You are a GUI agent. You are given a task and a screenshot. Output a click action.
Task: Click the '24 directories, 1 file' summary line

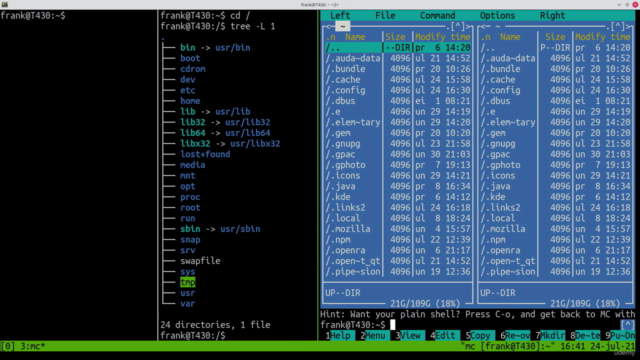click(215, 325)
